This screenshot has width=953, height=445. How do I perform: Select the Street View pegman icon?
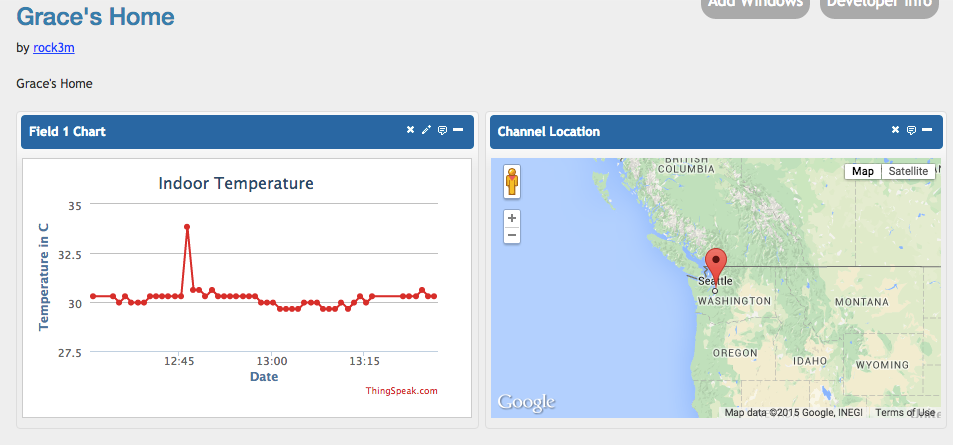tap(512, 183)
